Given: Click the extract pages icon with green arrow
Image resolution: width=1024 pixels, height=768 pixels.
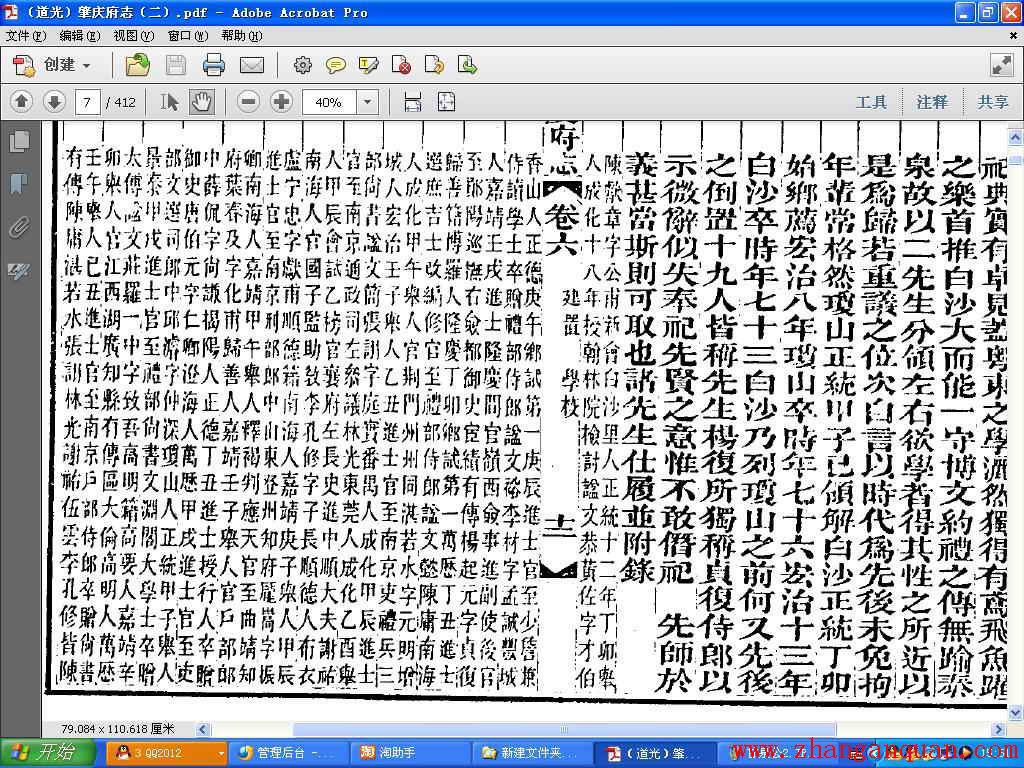Looking at the screenshot, I should click(x=468, y=65).
